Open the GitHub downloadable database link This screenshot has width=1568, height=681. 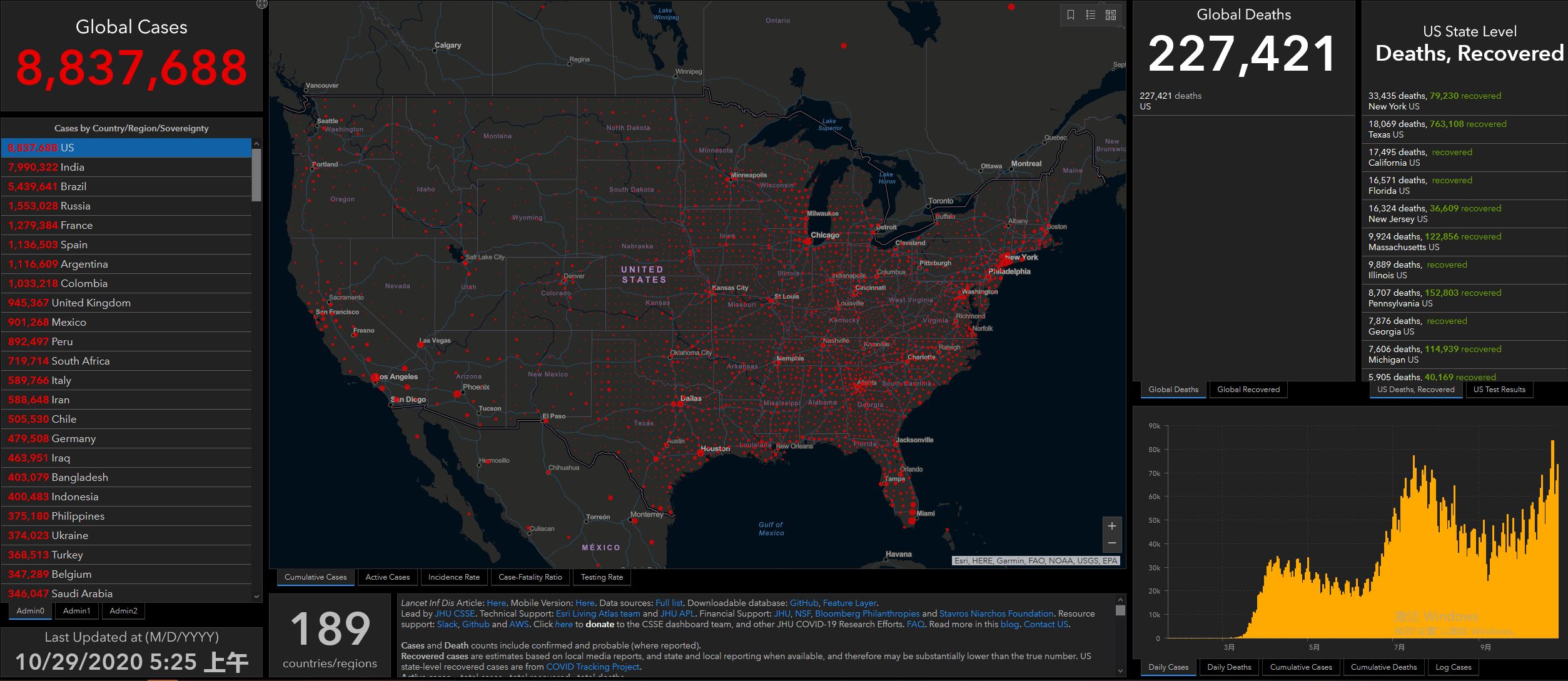click(x=804, y=603)
